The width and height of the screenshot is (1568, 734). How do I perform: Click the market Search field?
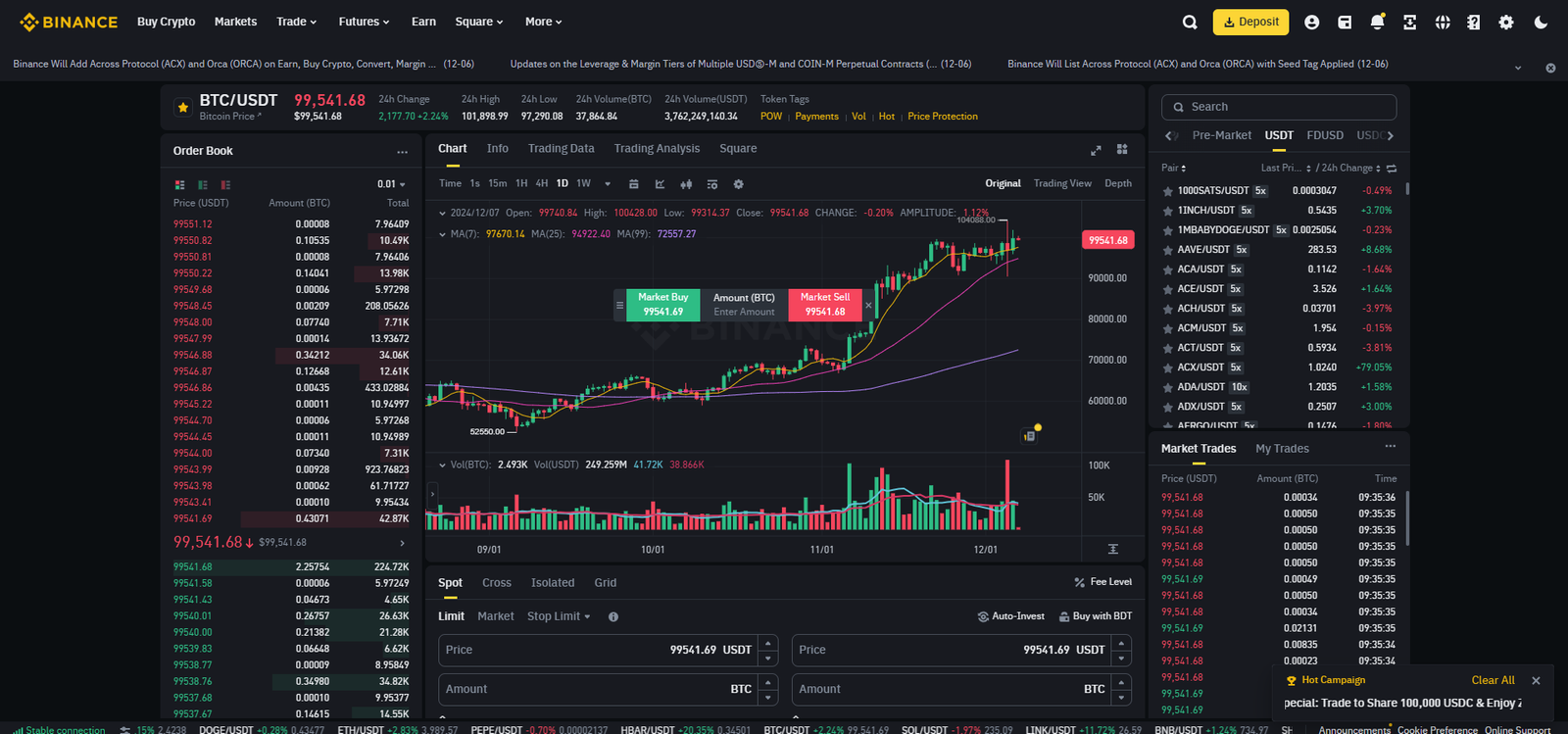1279,107
